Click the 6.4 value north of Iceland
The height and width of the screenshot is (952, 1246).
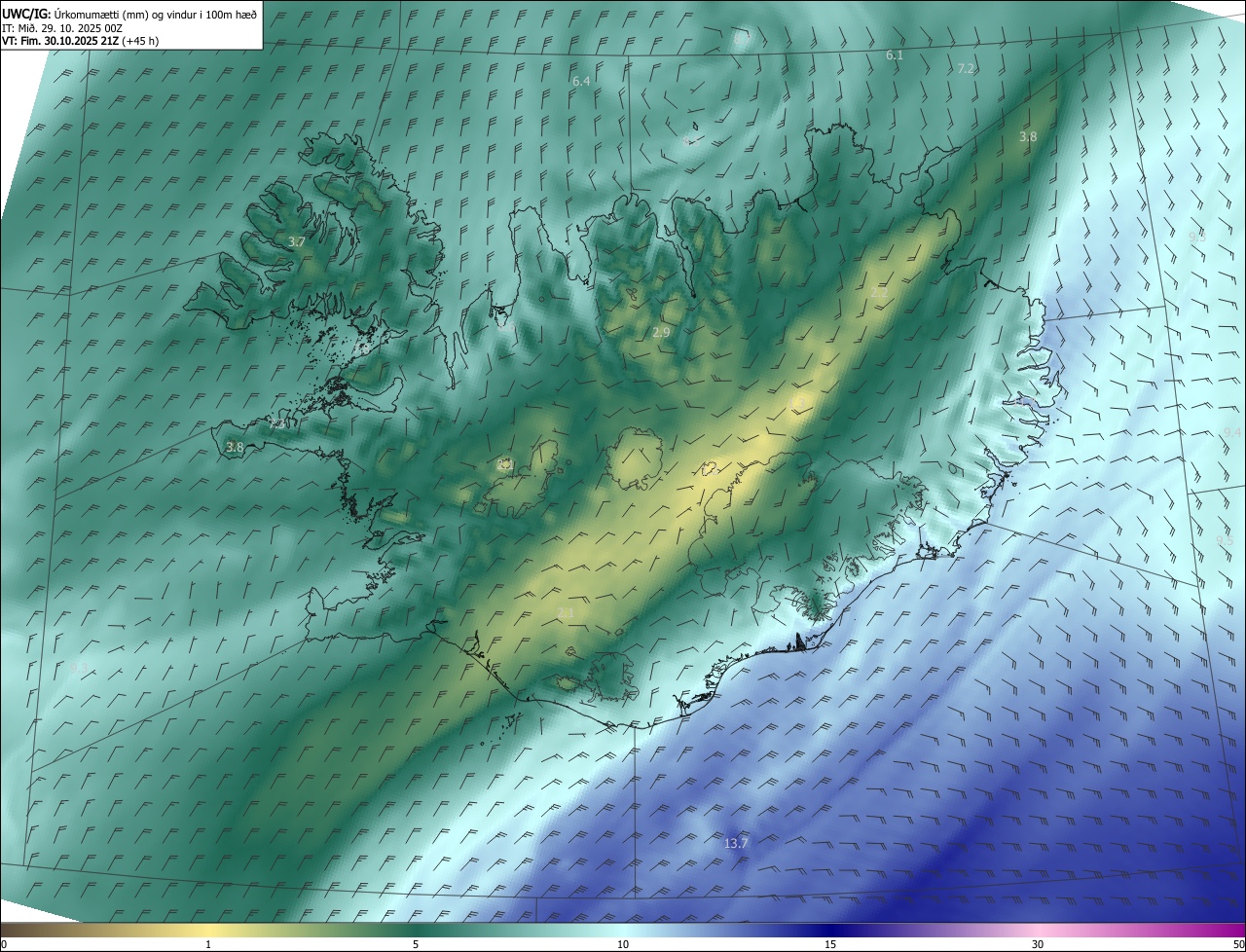(x=581, y=81)
